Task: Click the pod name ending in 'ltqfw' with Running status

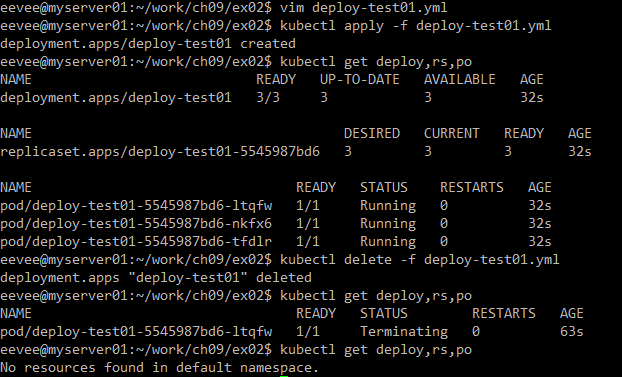Action: coord(136,206)
